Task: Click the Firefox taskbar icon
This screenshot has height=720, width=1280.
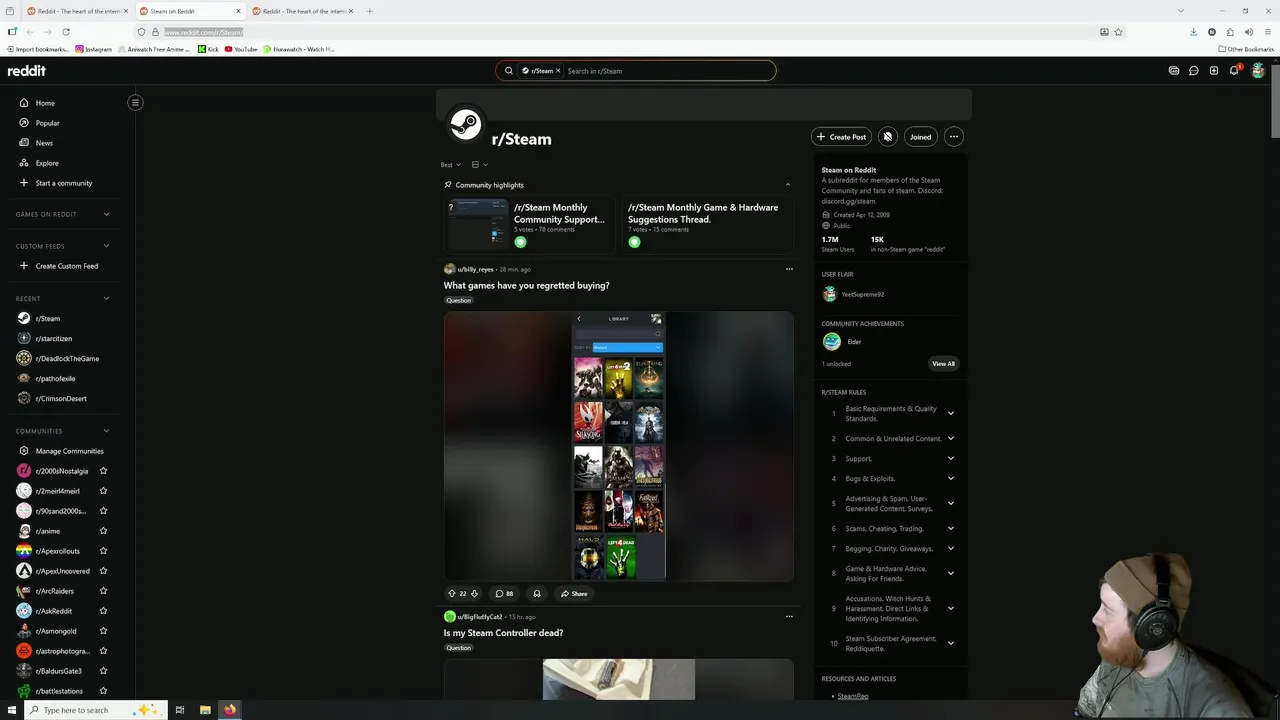Action: click(230, 710)
